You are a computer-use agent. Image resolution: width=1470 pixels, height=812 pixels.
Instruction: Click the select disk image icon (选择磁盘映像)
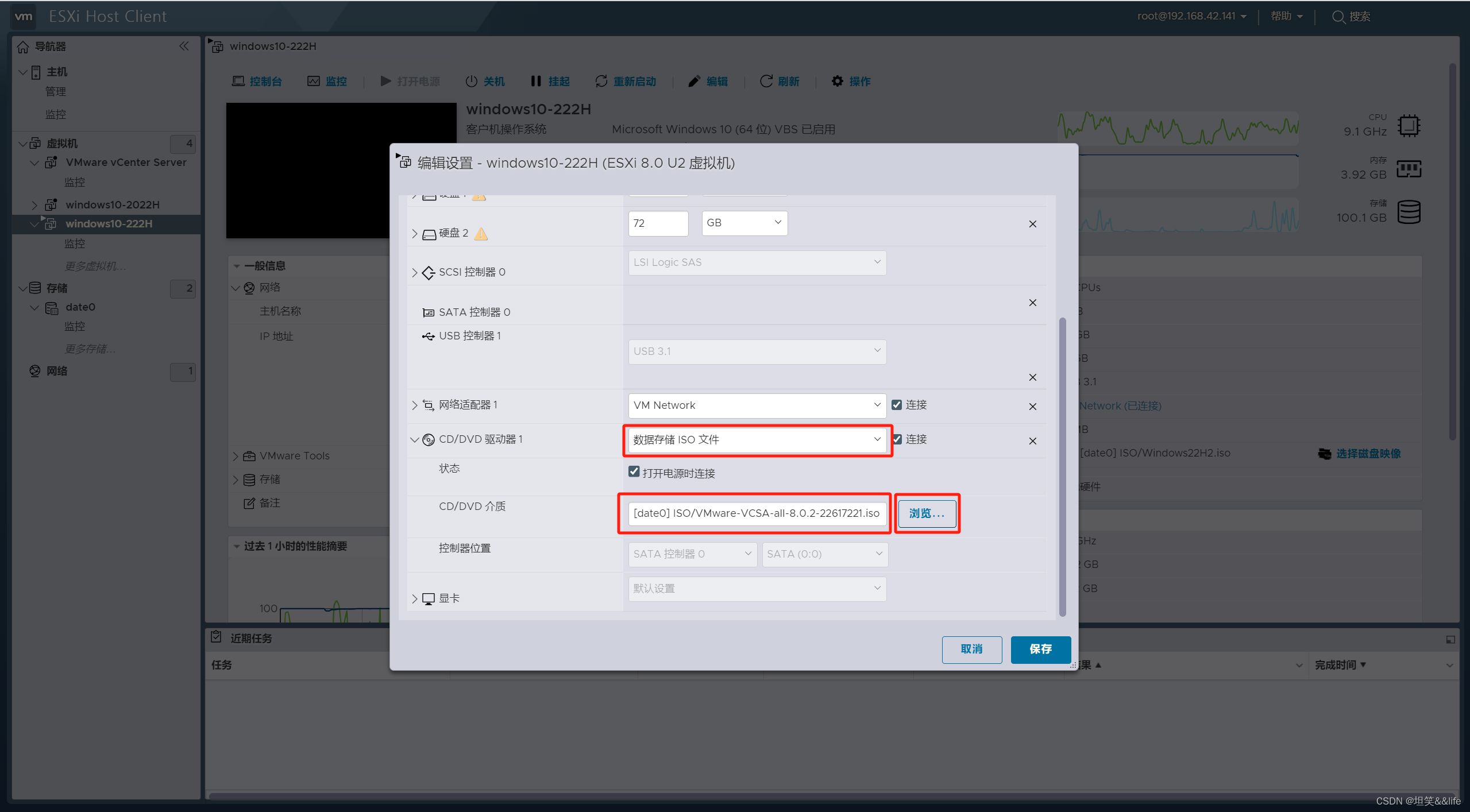click(1325, 454)
